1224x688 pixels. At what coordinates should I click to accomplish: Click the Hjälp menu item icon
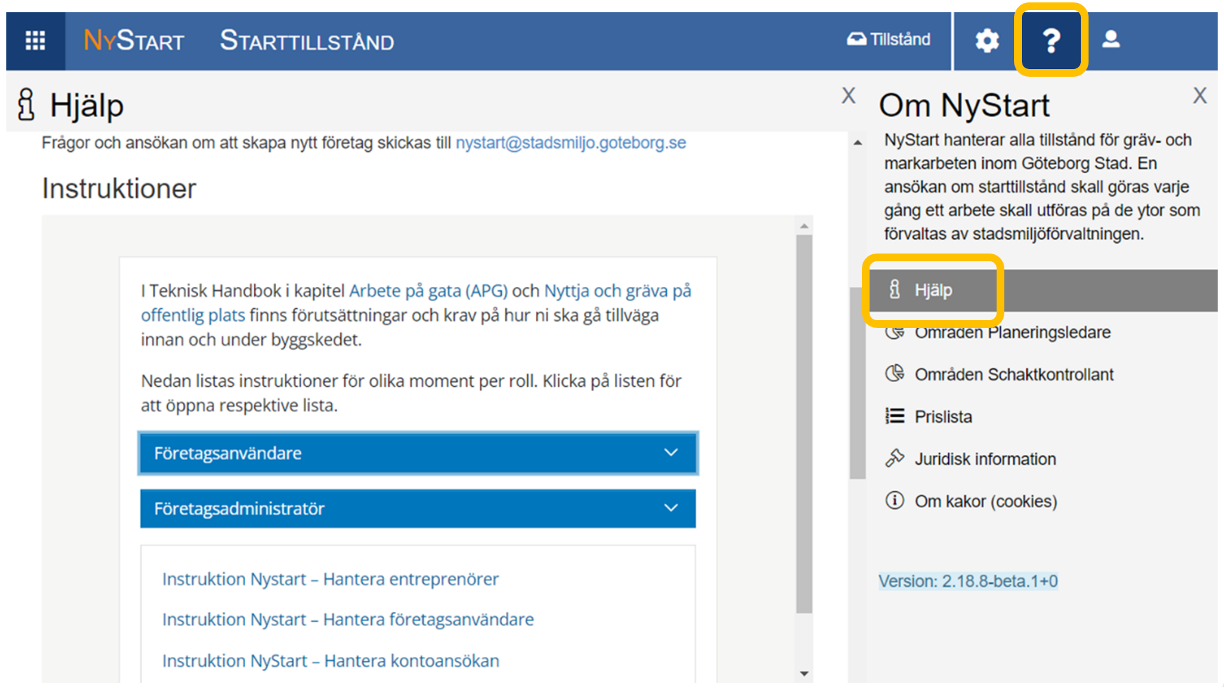coord(895,291)
